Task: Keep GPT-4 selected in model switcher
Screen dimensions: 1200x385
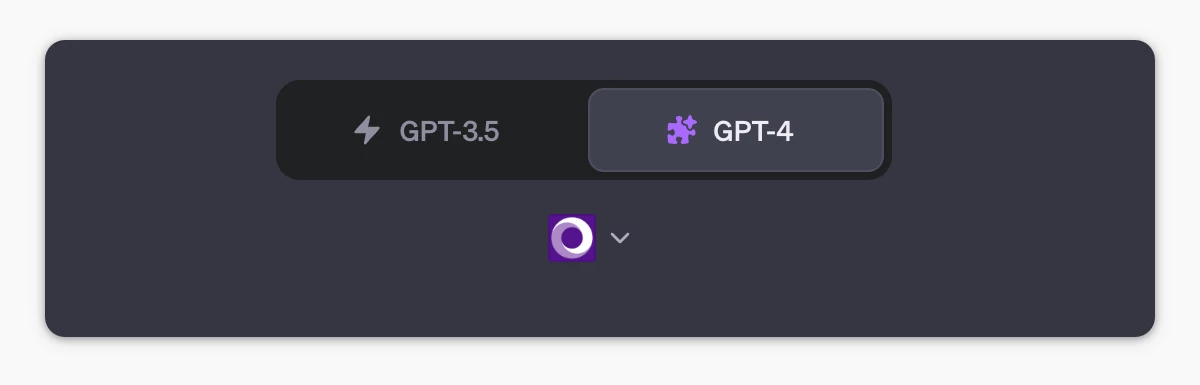Action: click(736, 130)
